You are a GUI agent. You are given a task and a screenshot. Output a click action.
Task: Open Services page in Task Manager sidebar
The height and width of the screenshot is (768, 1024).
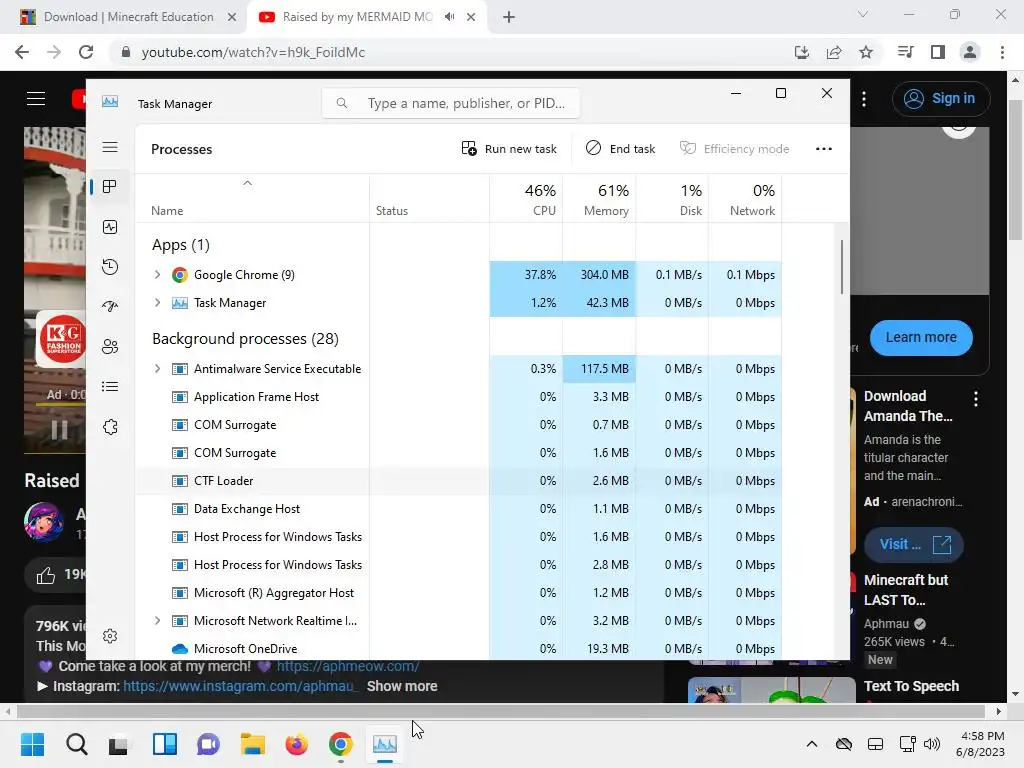(x=110, y=426)
